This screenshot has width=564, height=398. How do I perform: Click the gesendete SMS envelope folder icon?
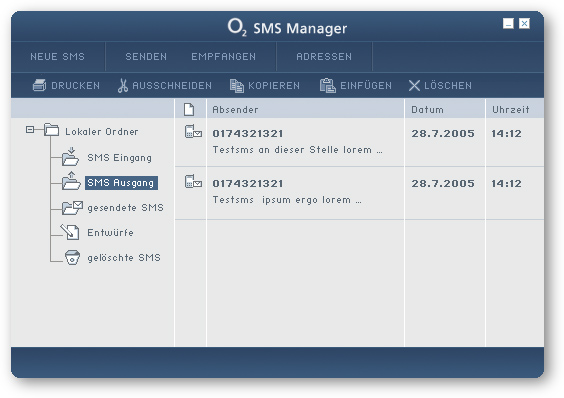pos(72,208)
